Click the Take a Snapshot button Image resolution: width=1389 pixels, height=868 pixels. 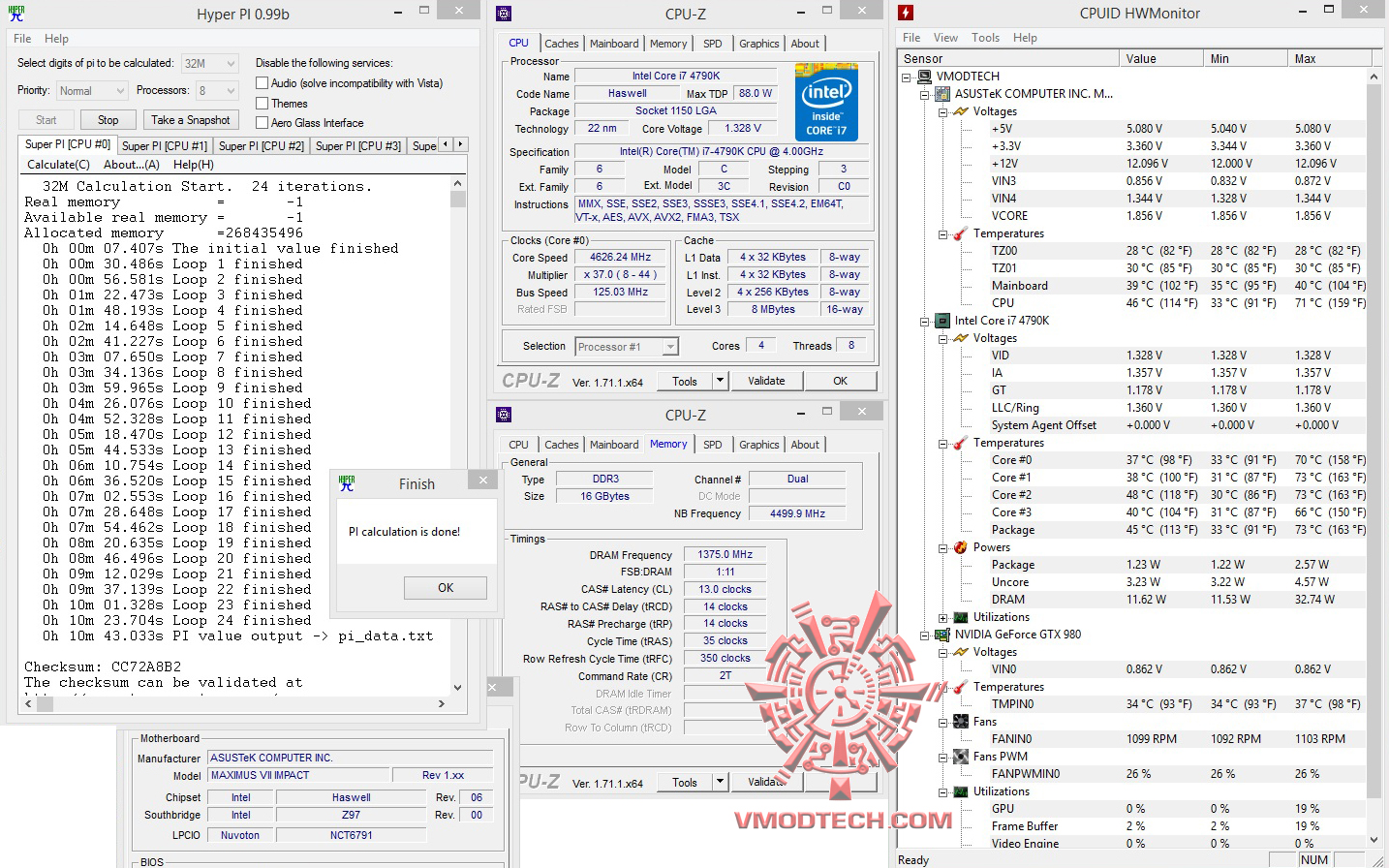tap(191, 120)
